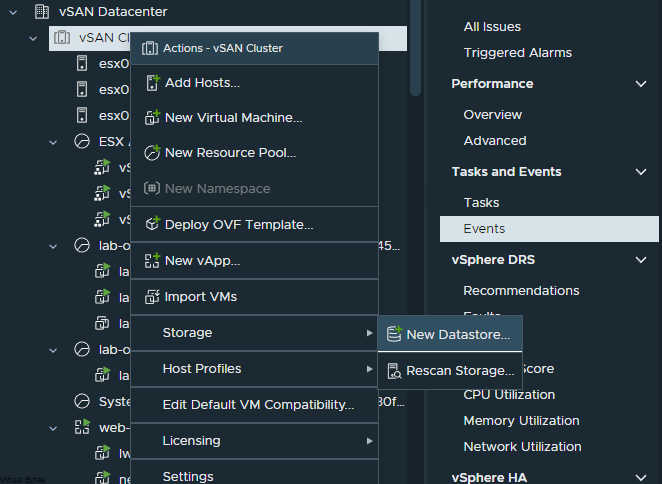Open Triggered Alarms in side navigation

click(518, 53)
